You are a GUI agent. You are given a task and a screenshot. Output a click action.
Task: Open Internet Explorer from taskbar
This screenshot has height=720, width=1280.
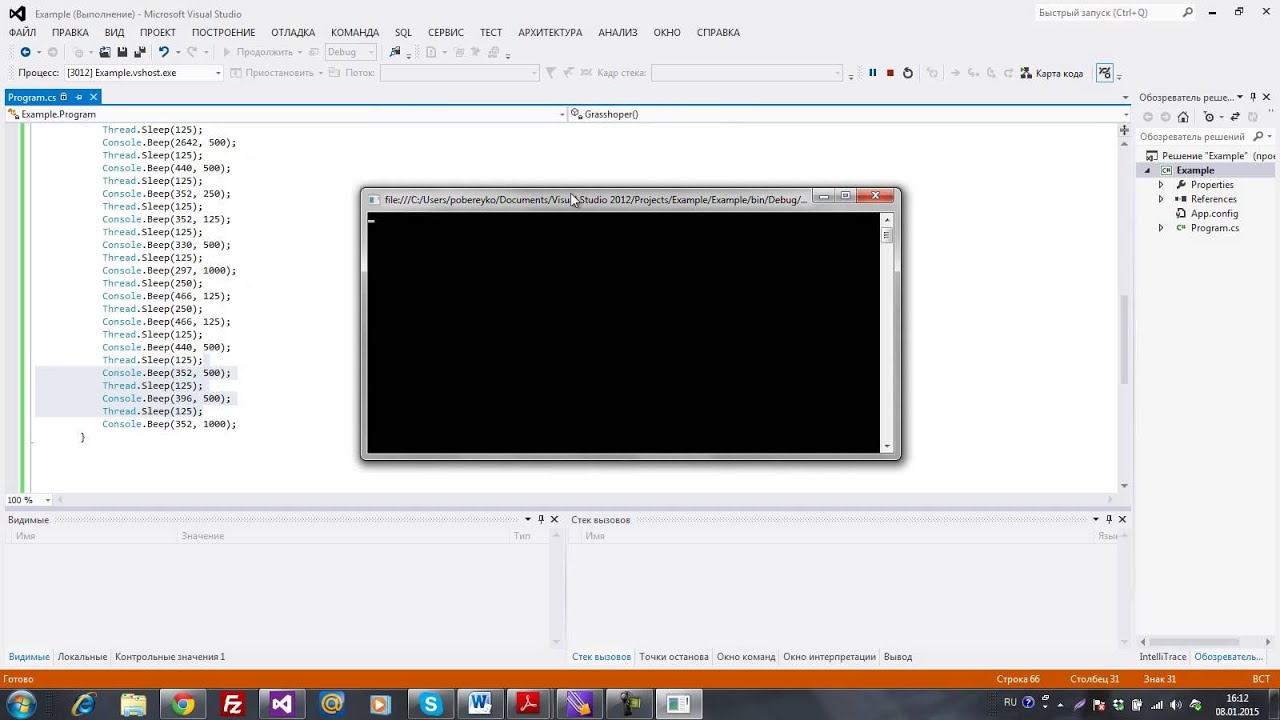(x=83, y=704)
